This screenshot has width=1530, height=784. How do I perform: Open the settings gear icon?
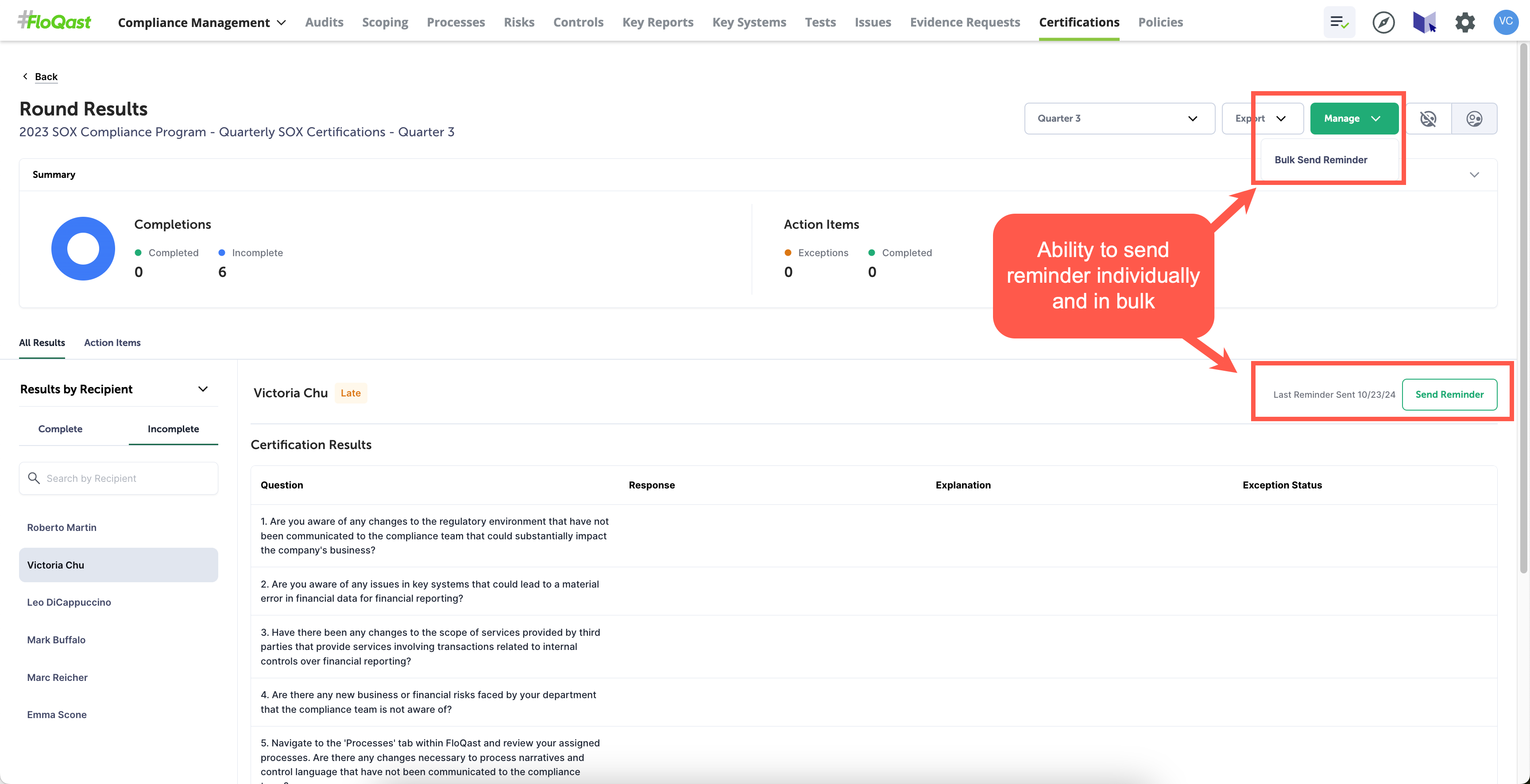[1465, 22]
